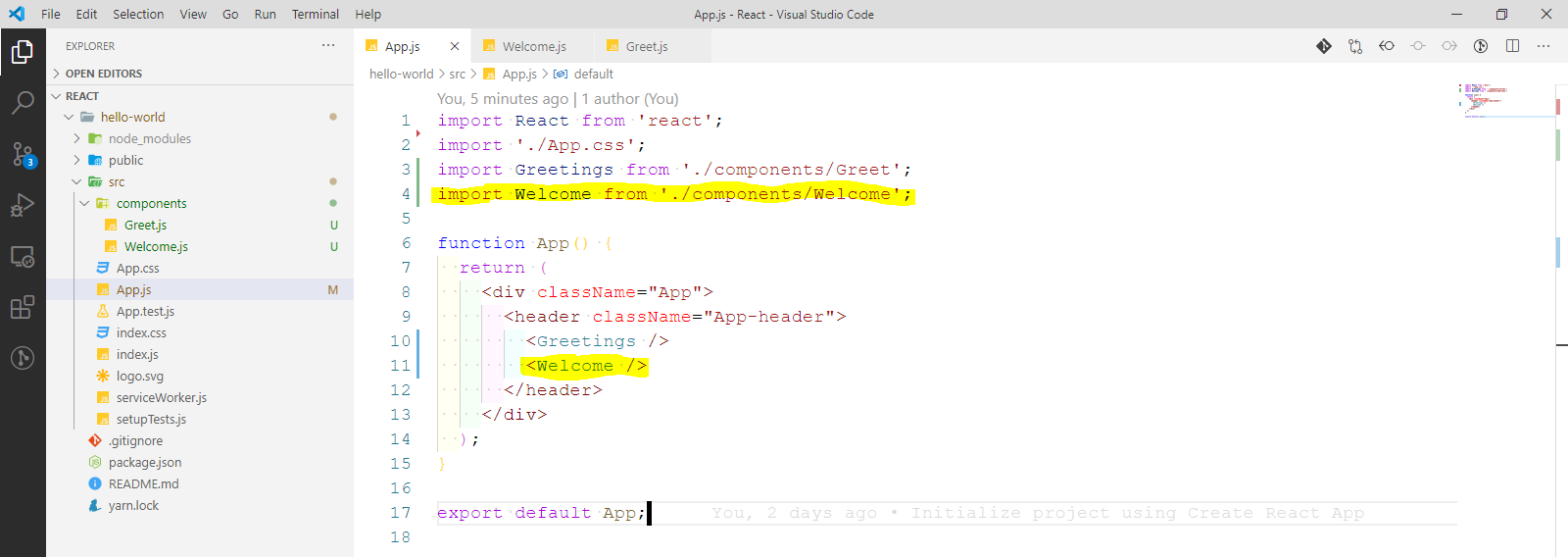Click Open Changes compare icon in editor toolbar
The width and height of the screenshot is (1568, 557).
(x=1355, y=46)
